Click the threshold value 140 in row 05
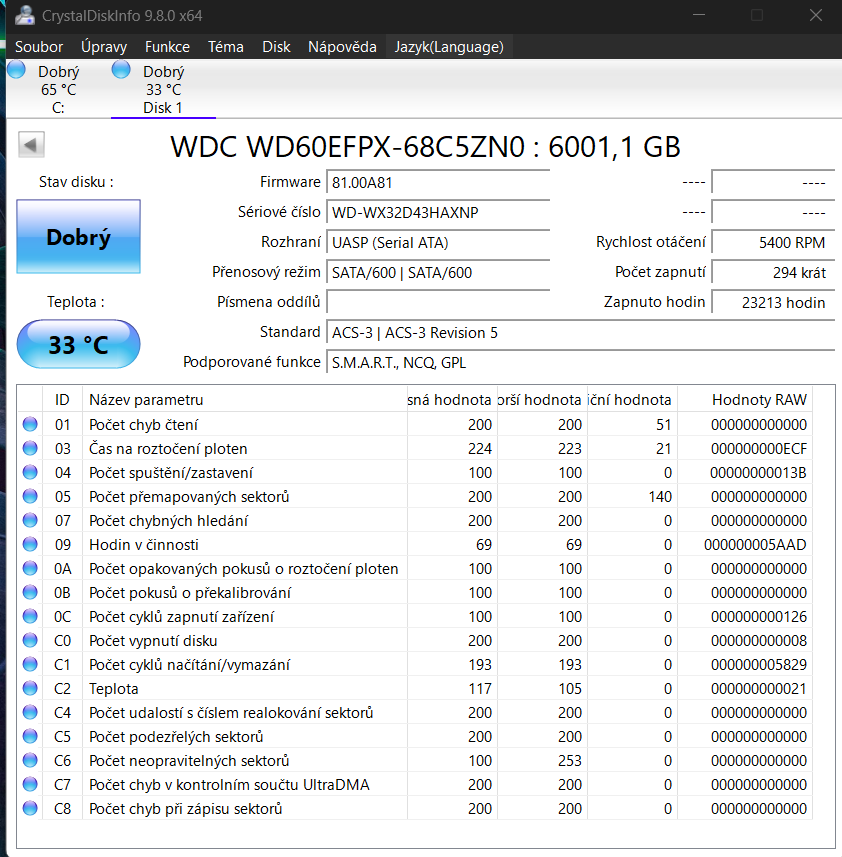The width and height of the screenshot is (842, 857). click(660, 497)
